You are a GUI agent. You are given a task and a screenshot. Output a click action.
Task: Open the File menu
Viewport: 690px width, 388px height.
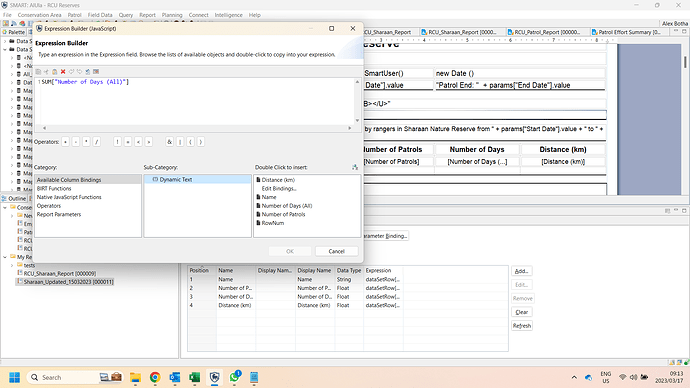(7, 15)
